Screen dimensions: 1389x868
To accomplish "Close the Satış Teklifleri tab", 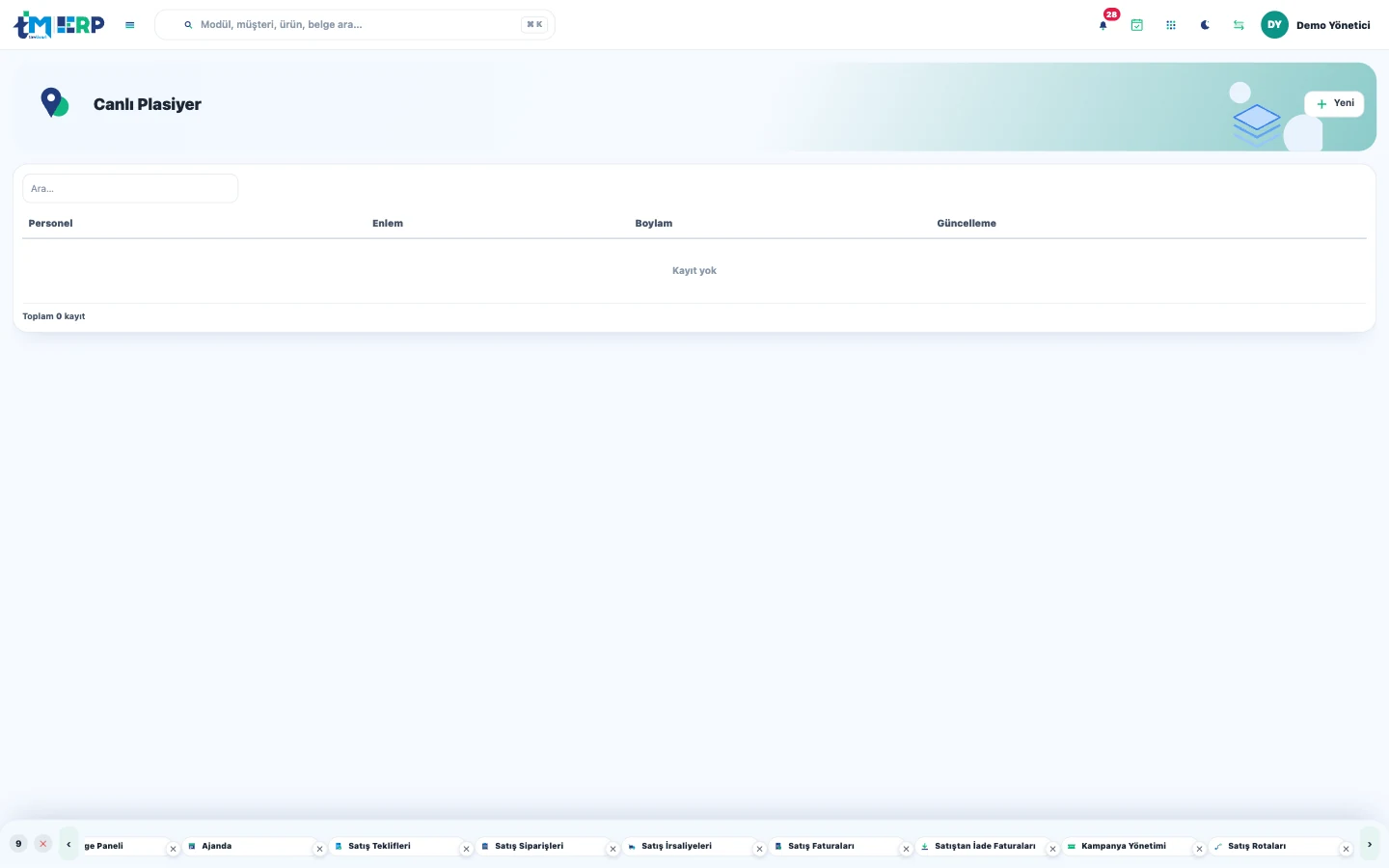I will pyautogui.click(x=467, y=850).
